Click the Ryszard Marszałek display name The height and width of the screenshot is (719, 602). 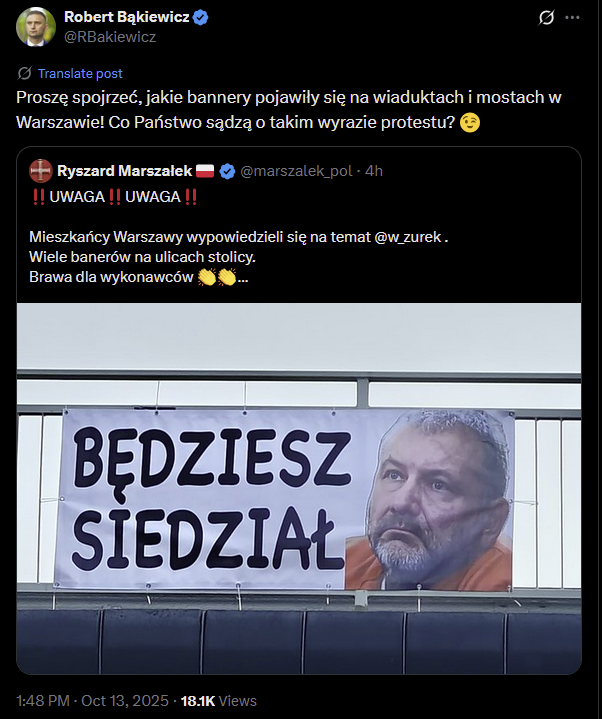tap(124, 171)
